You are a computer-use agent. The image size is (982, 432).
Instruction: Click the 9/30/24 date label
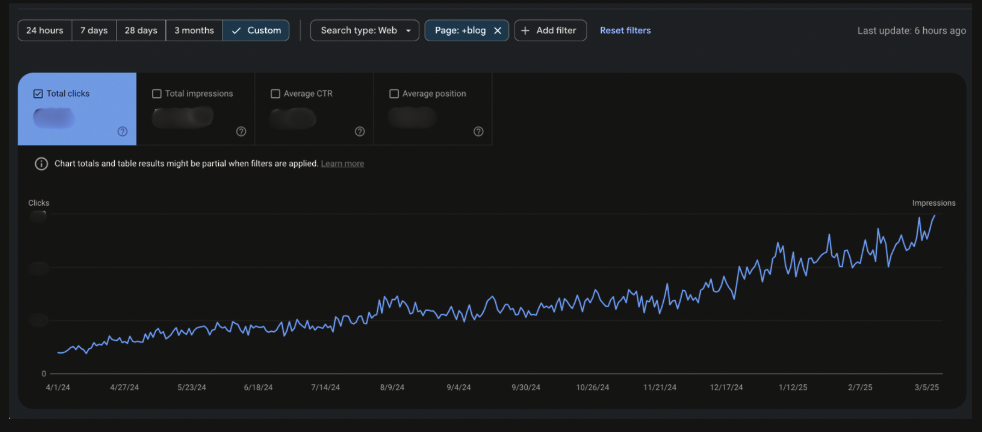coord(525,388)
